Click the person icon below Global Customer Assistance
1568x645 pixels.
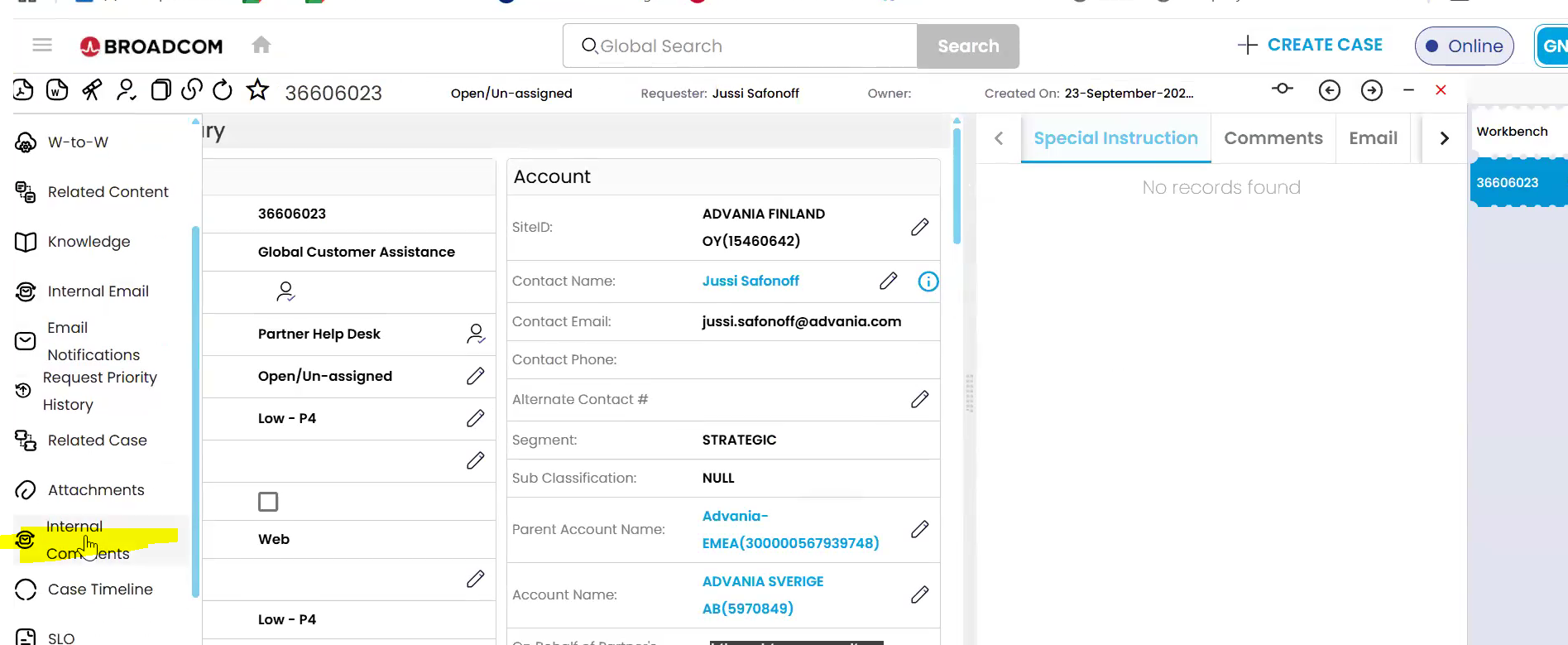(285, 291)
